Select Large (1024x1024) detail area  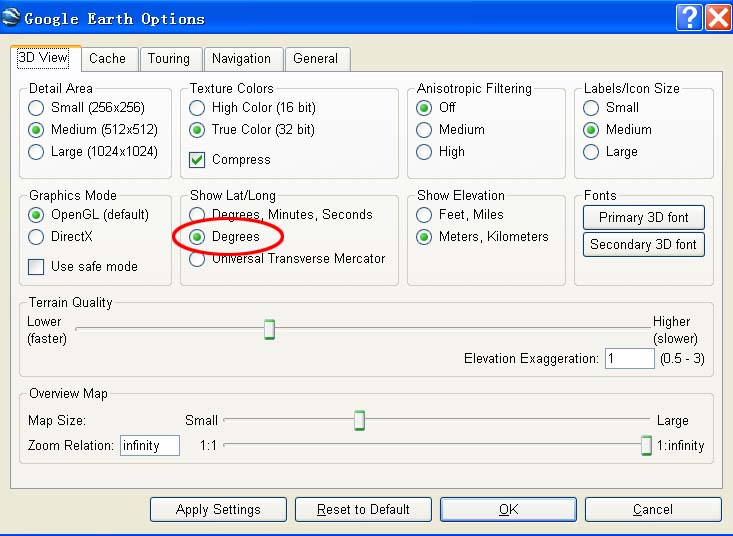point(37,152)
